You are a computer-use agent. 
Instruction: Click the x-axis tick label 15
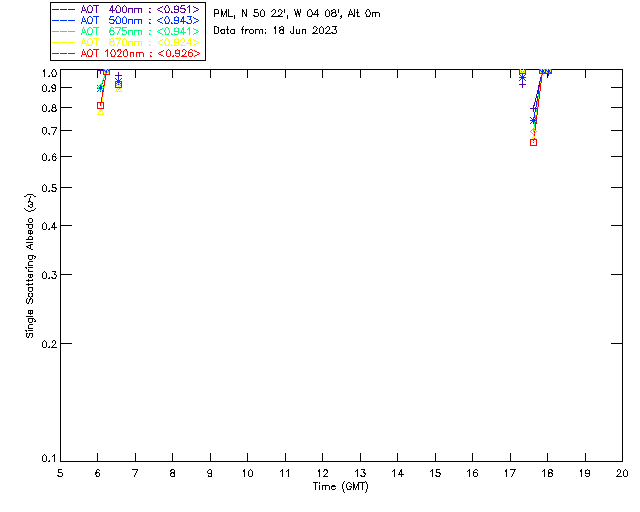click(435, 473)
